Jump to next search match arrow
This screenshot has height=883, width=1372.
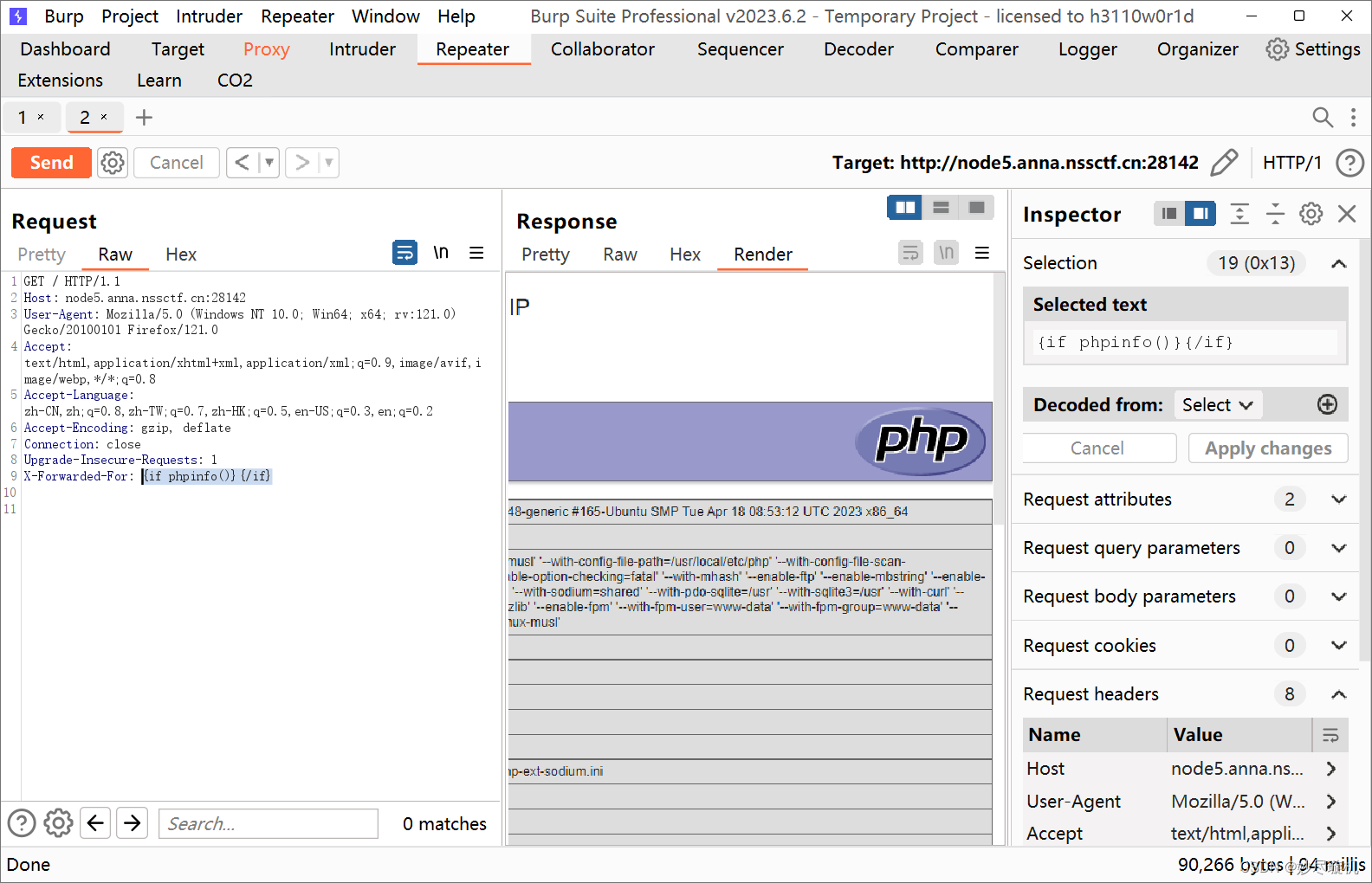(x=132, y=823)
